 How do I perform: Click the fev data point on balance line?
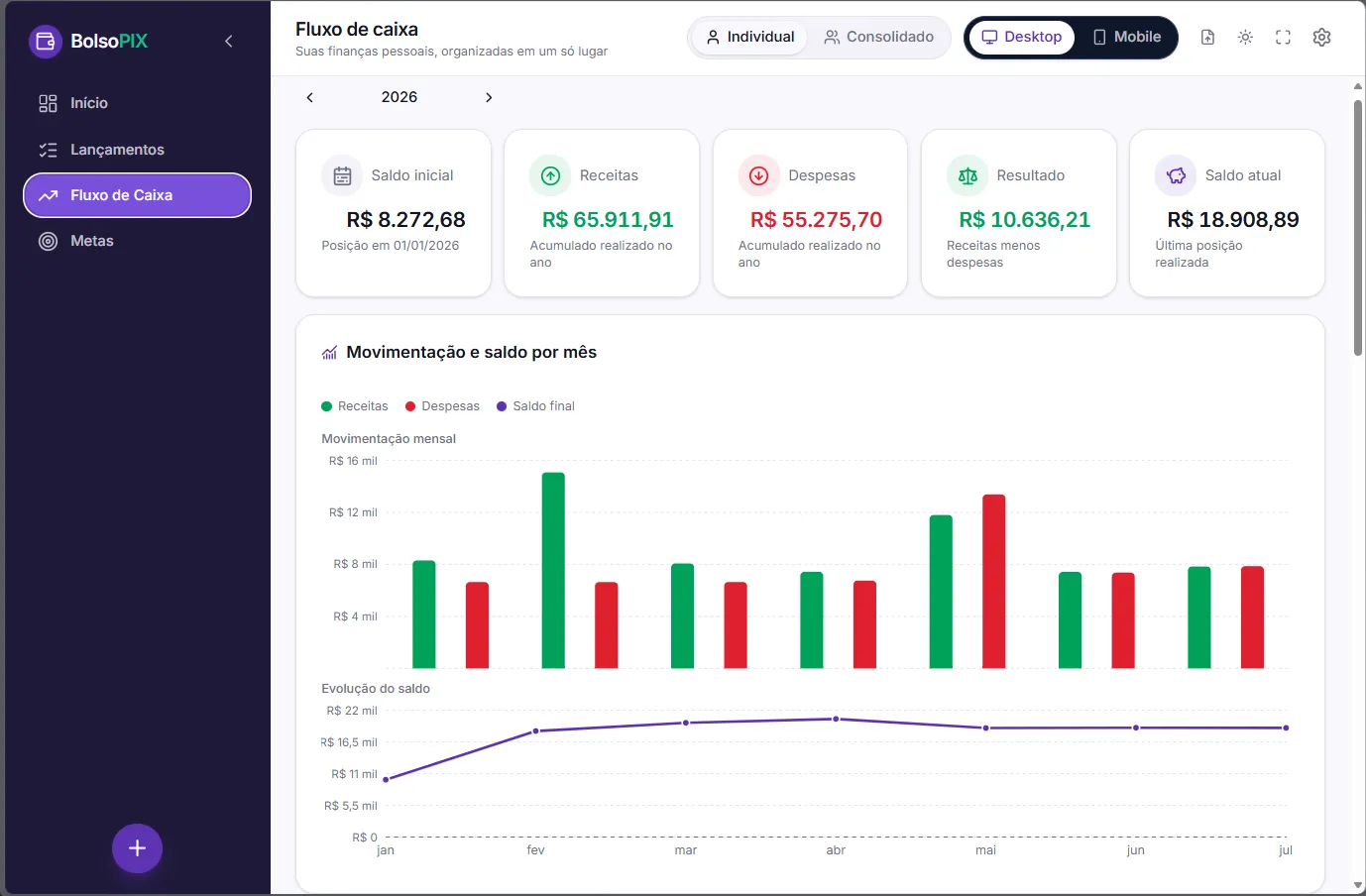pos(536,731)
